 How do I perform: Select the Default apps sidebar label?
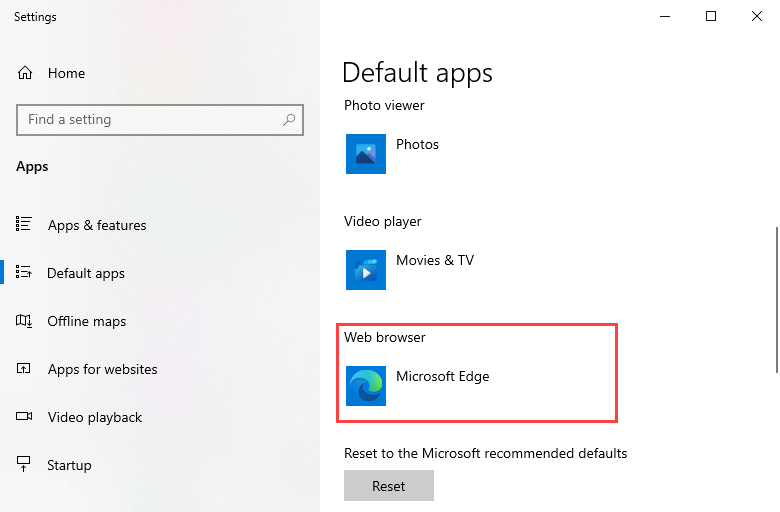click(x=86, y=273)
